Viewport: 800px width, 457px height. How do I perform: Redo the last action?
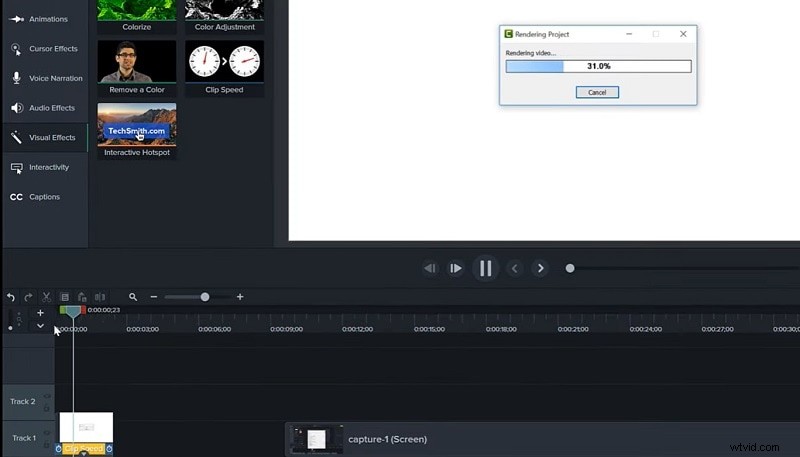(29, 297)
